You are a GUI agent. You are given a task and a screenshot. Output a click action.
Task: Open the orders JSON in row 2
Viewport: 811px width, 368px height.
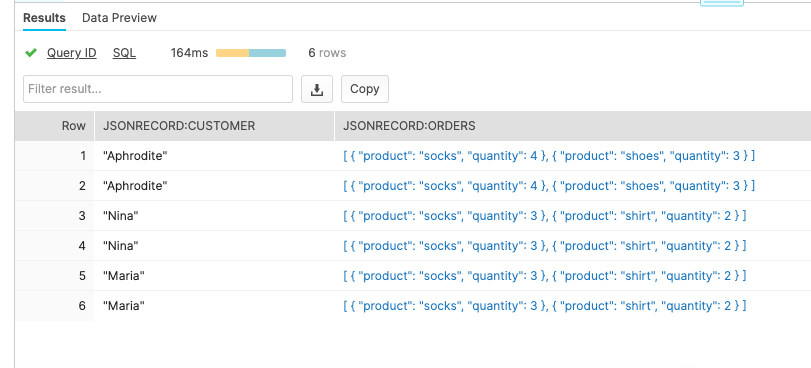(549, 186)
